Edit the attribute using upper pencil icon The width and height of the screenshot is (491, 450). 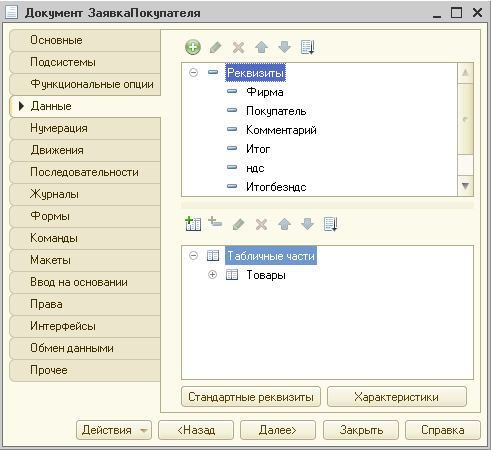tap(216, 47)
